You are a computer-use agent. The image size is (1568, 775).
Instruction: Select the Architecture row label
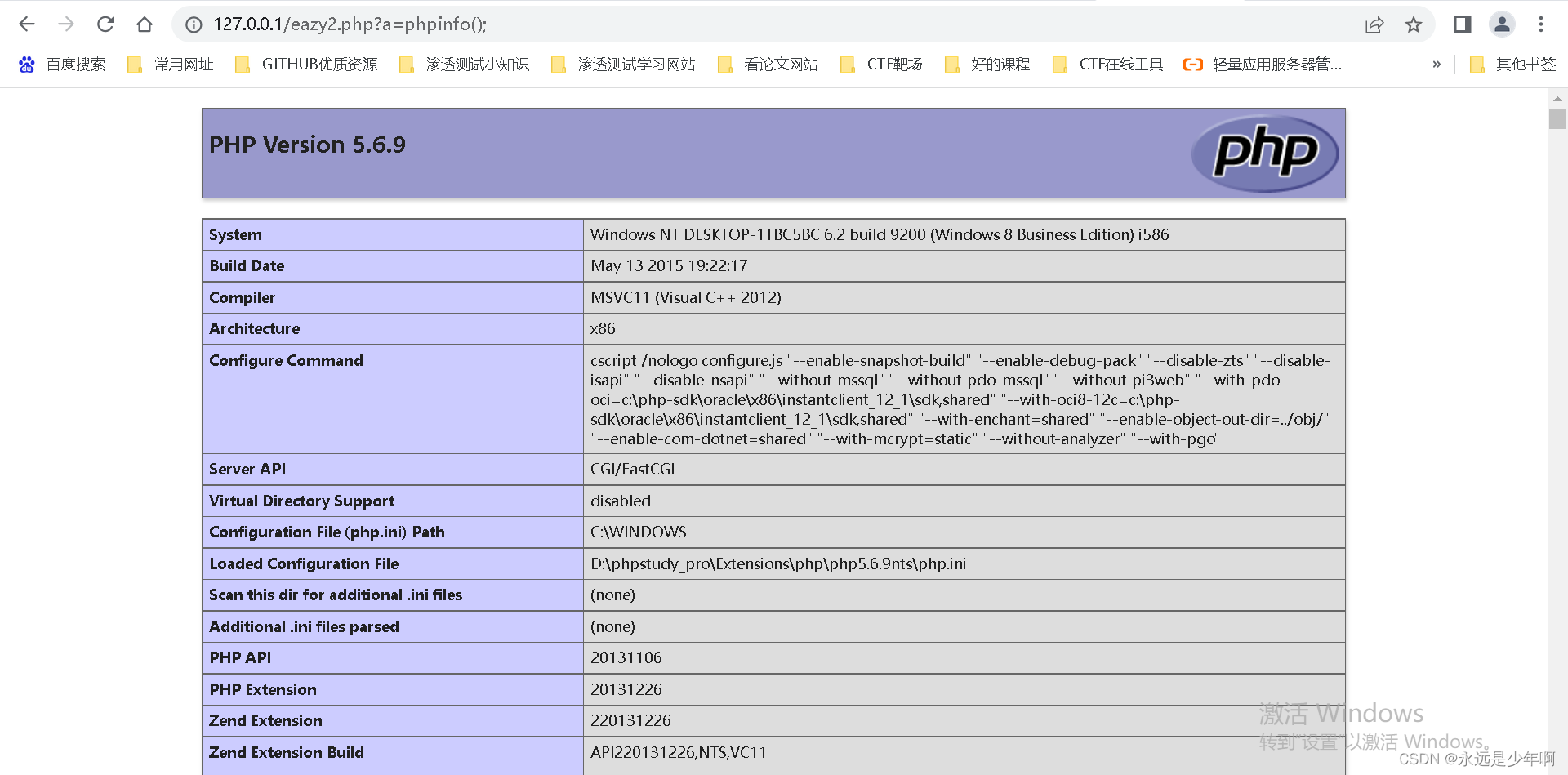point(254,329)
